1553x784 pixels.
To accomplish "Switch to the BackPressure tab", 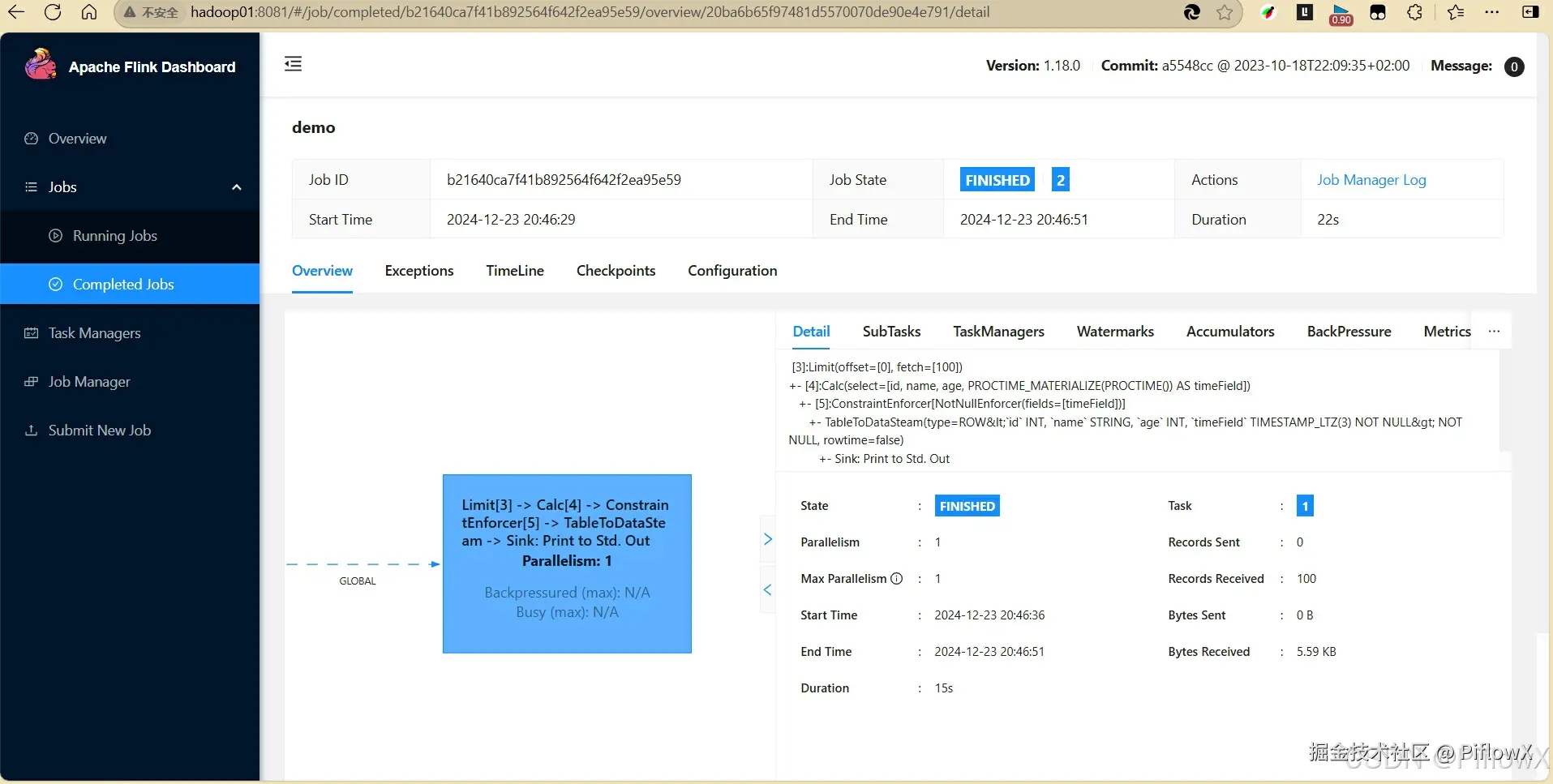I will click(1349, 332).
